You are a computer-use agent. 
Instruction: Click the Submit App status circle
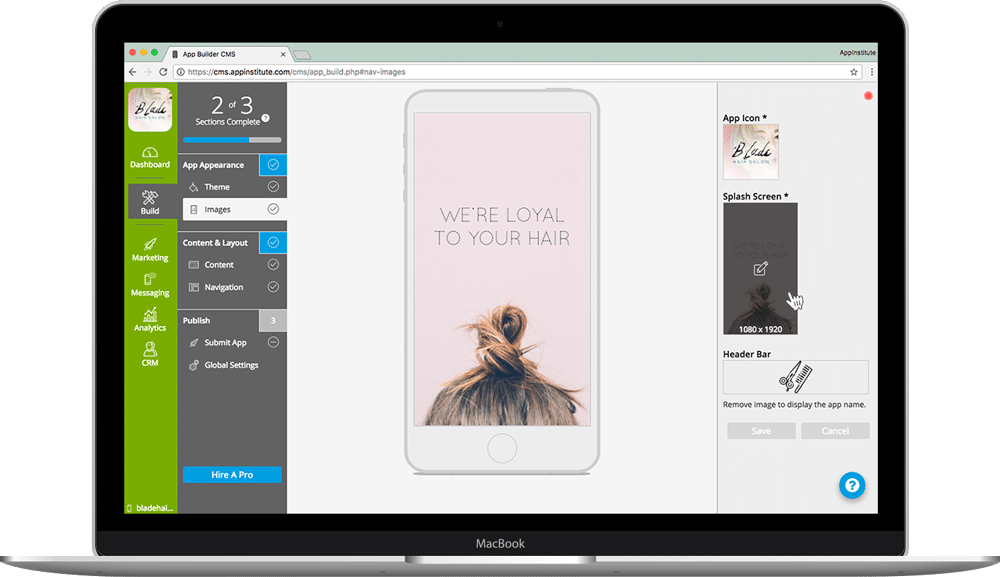click(x=273, y=342)
